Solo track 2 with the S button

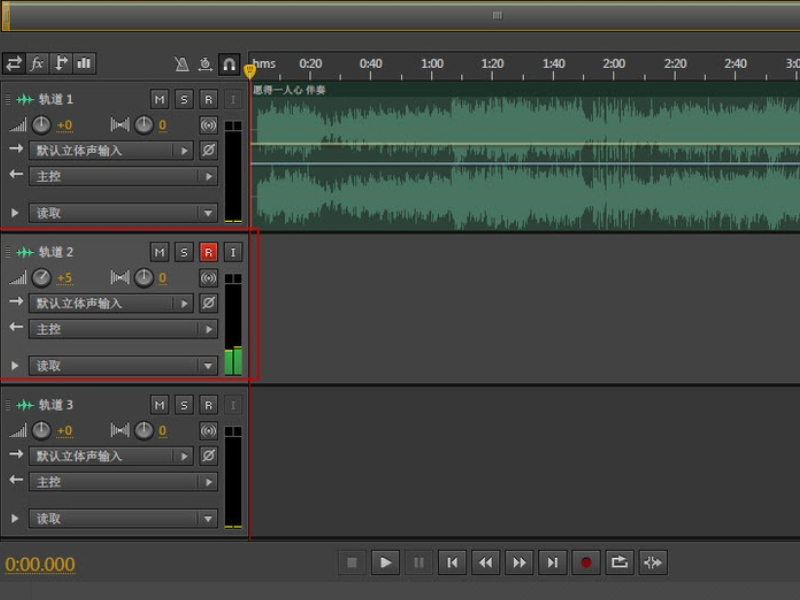pos(184,252)
